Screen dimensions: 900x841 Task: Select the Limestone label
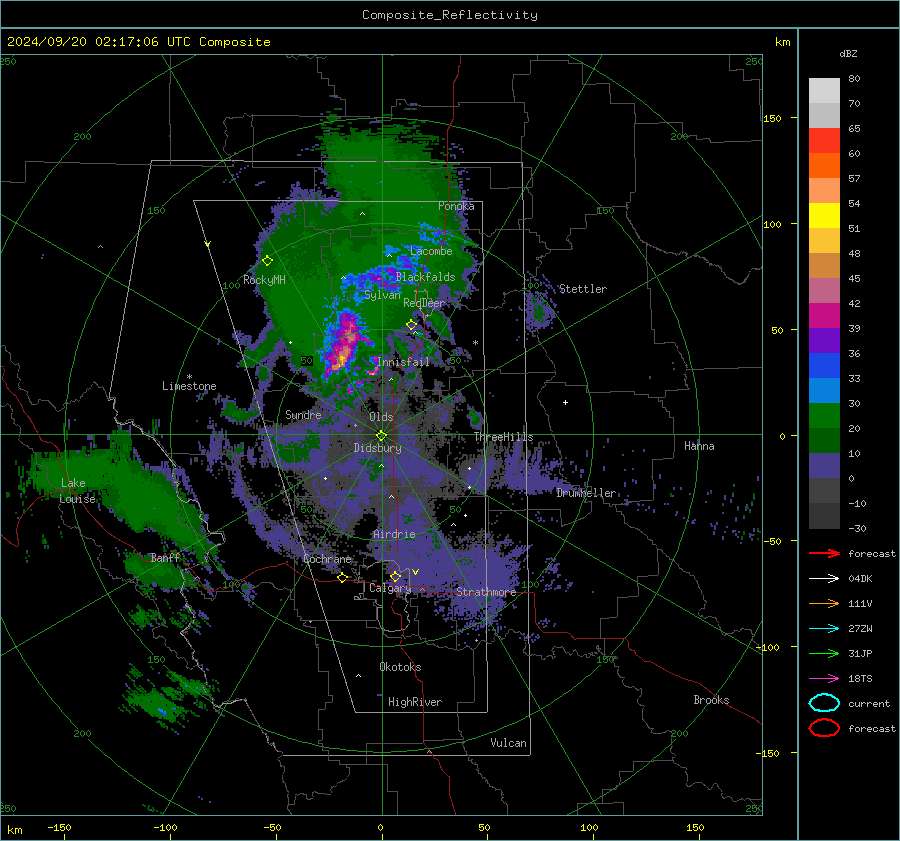[189, 386]
